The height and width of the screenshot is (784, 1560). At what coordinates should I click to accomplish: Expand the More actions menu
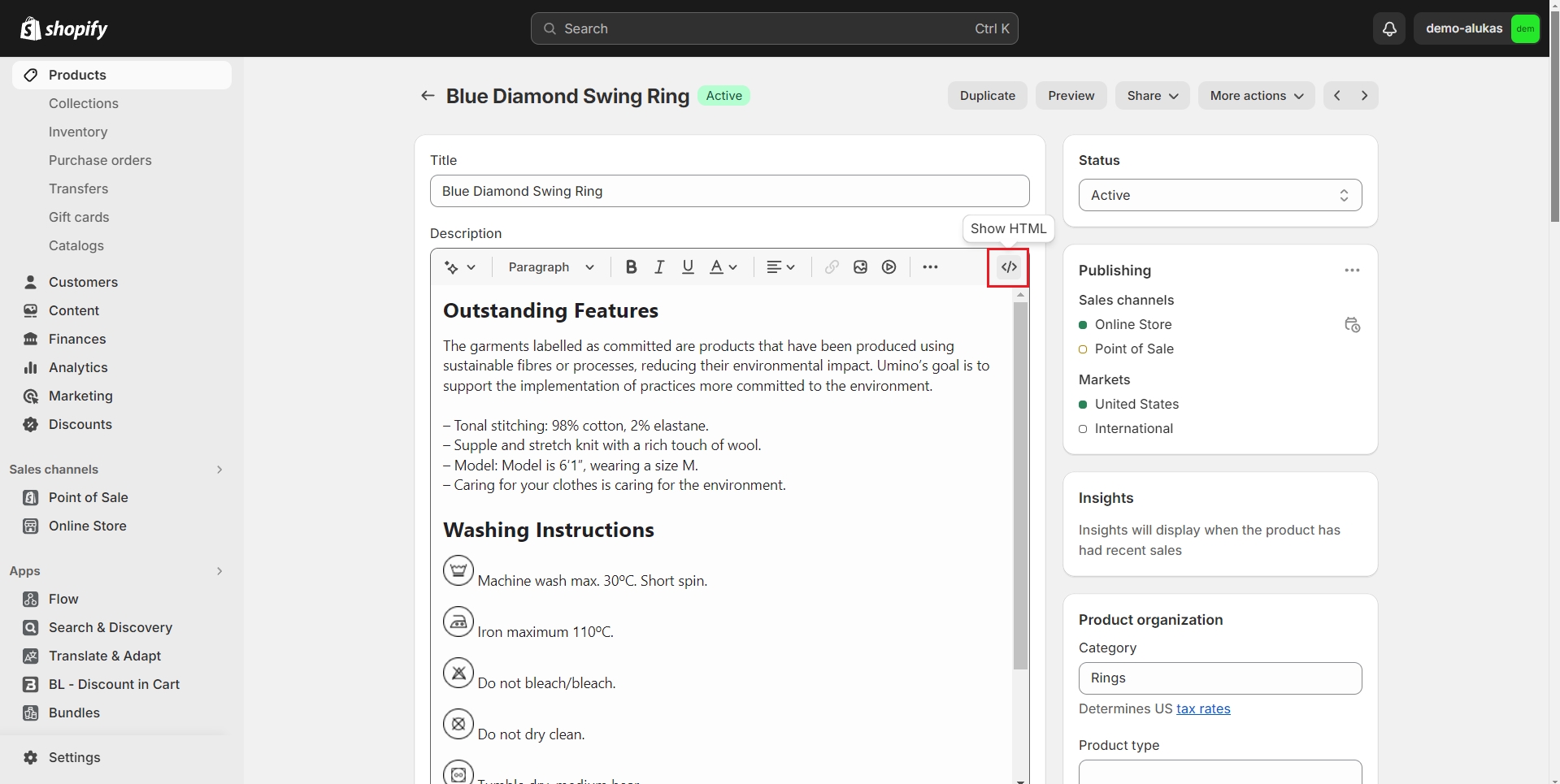[1255, 96]
